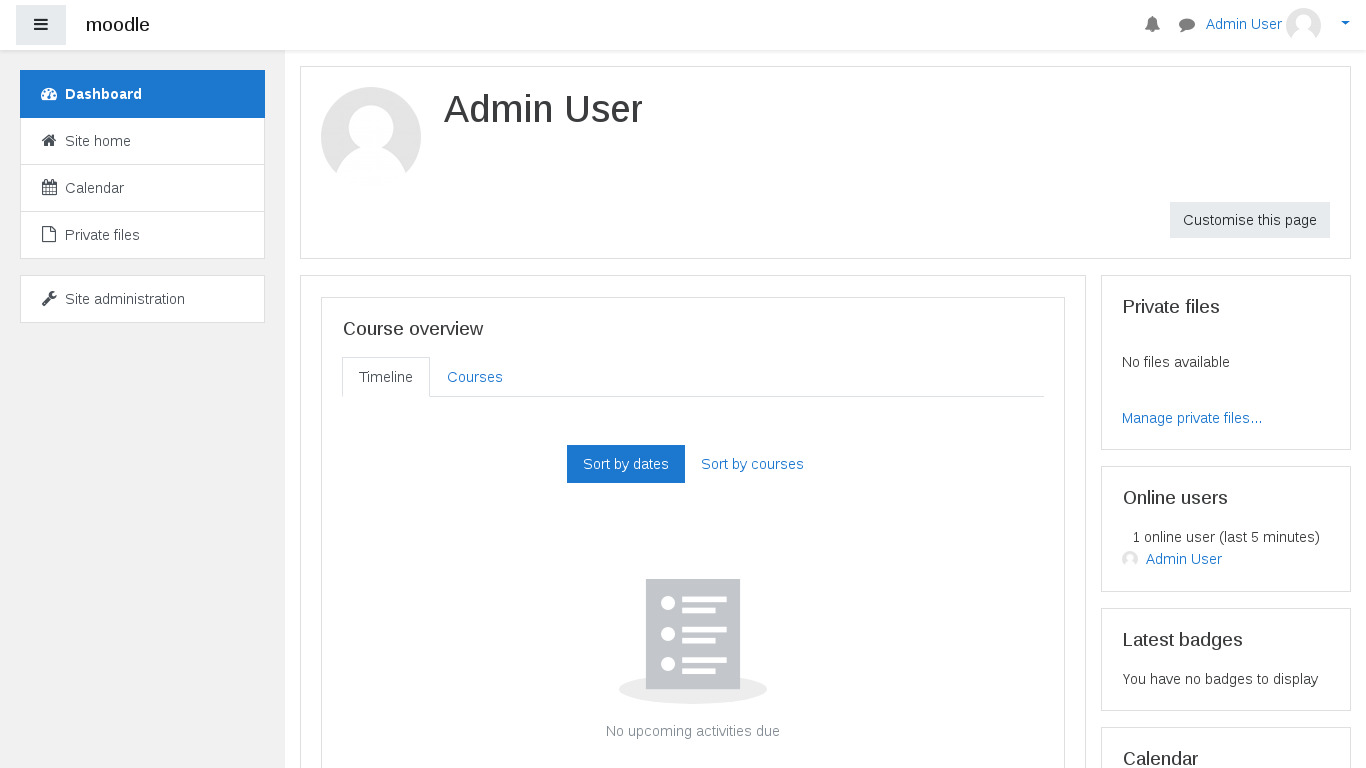Click the Site administration wrench icon
The width and height of the screenshot is (1366, 768).
49,299
